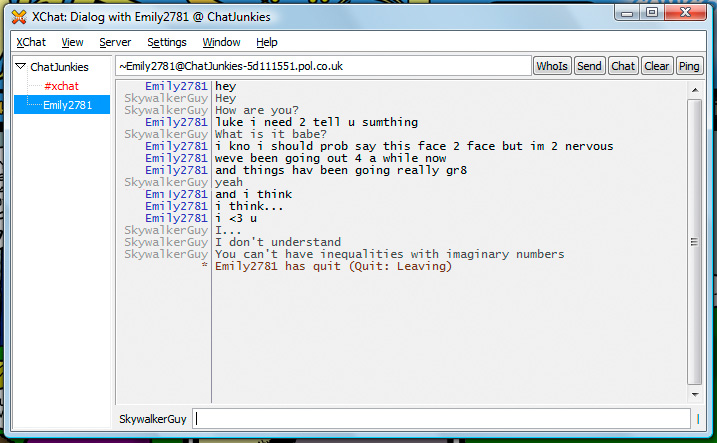Maximize the XChat window
This screenshot has height=443, width=717.
[652, 13]
